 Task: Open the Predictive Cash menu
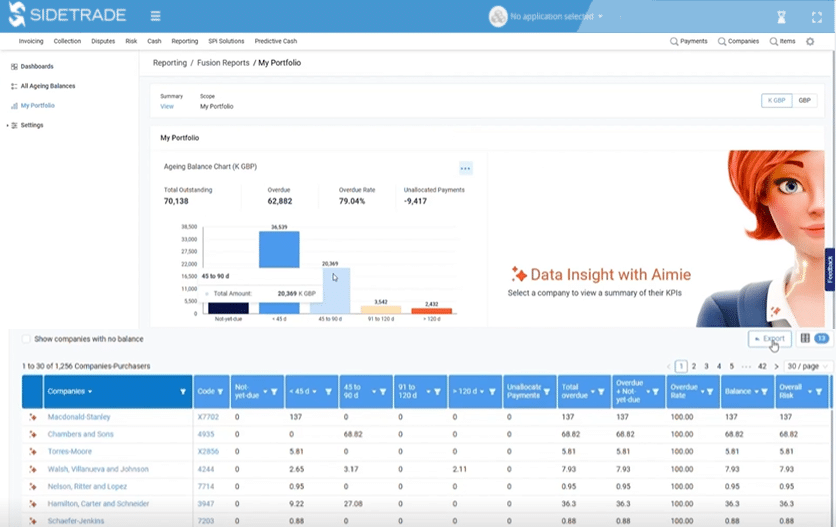point(276,41)
